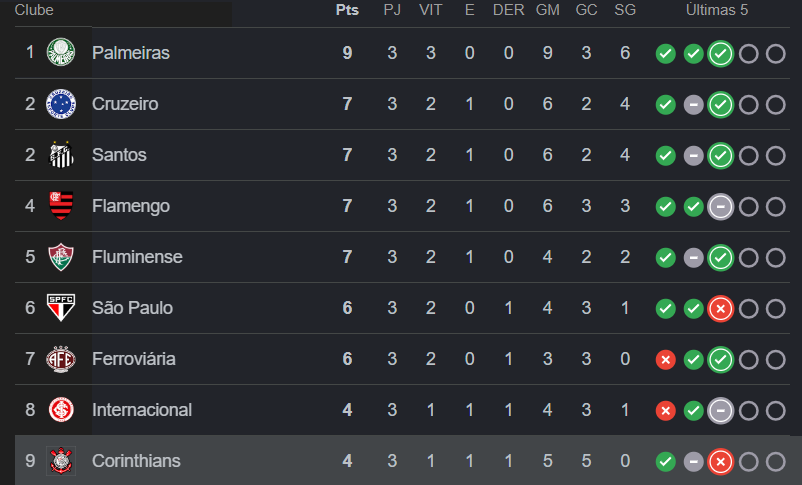The height and width of the screenshot is (485, 802).
Task: Click Palmeiras' highlighted latest win result icon
Action: click(720, 54)
